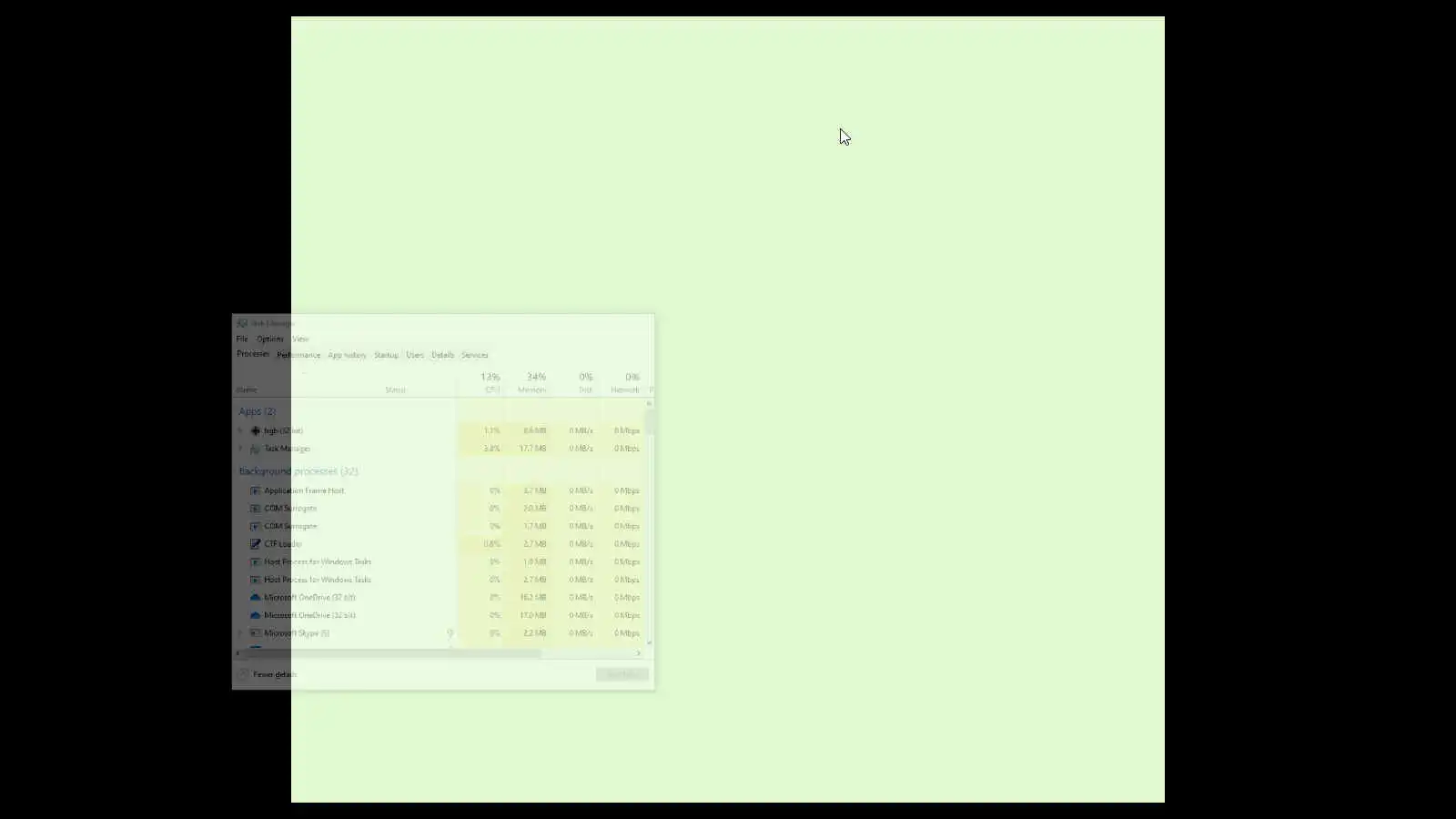Open the View menu
Image resolution: width=1456 pixels, height=819 pixels.
click(x=300, y=339)
